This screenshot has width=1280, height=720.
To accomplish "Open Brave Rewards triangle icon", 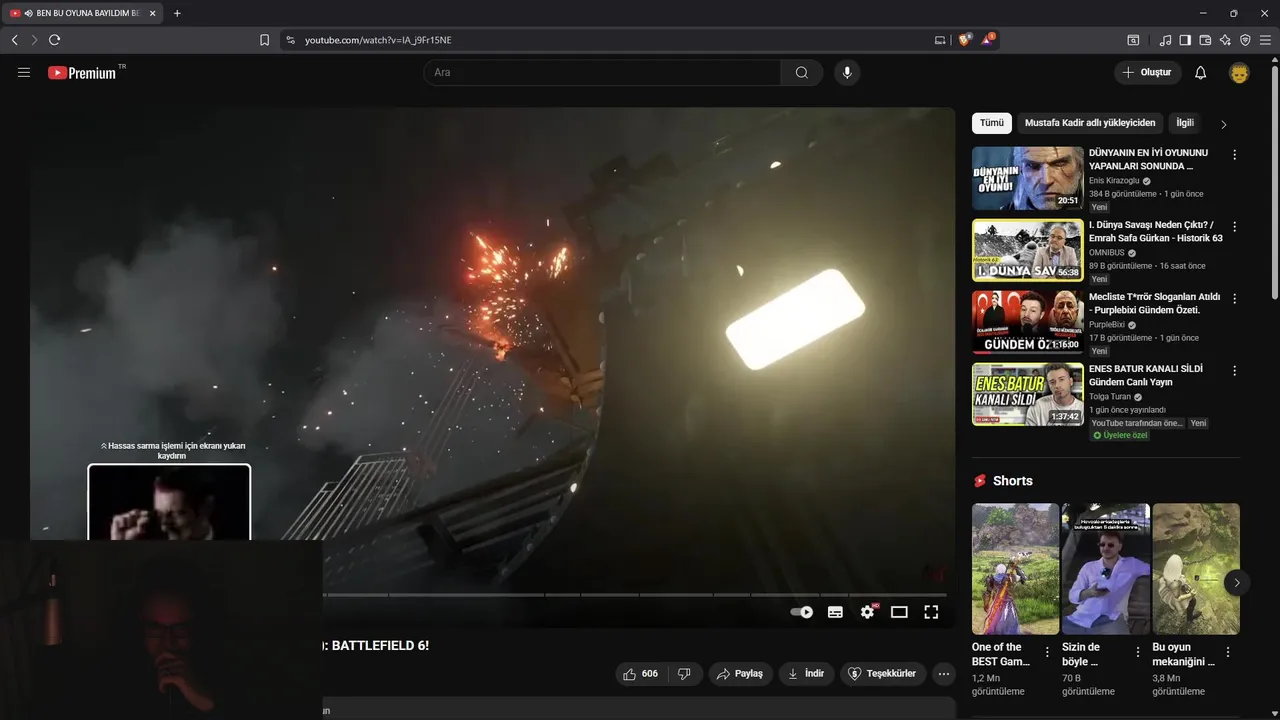I will [988, 39].
